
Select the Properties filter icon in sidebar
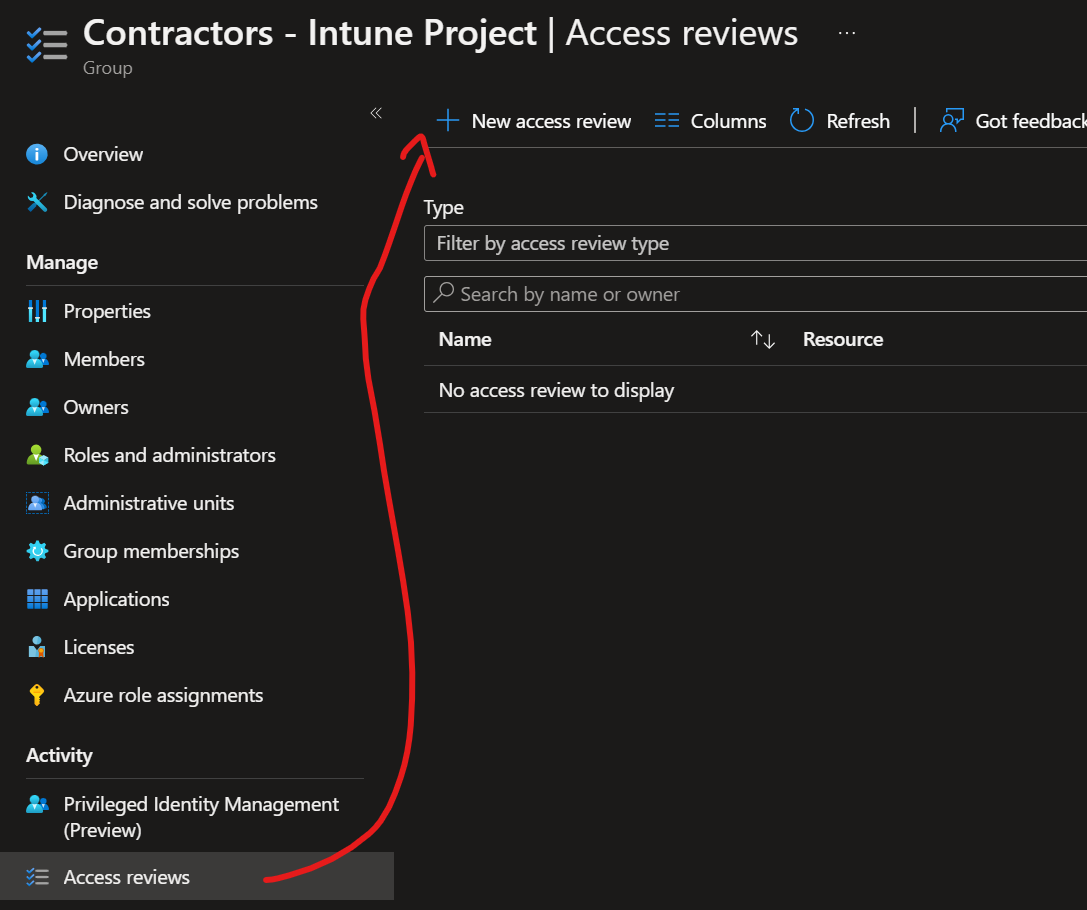(x=37, y=311)
